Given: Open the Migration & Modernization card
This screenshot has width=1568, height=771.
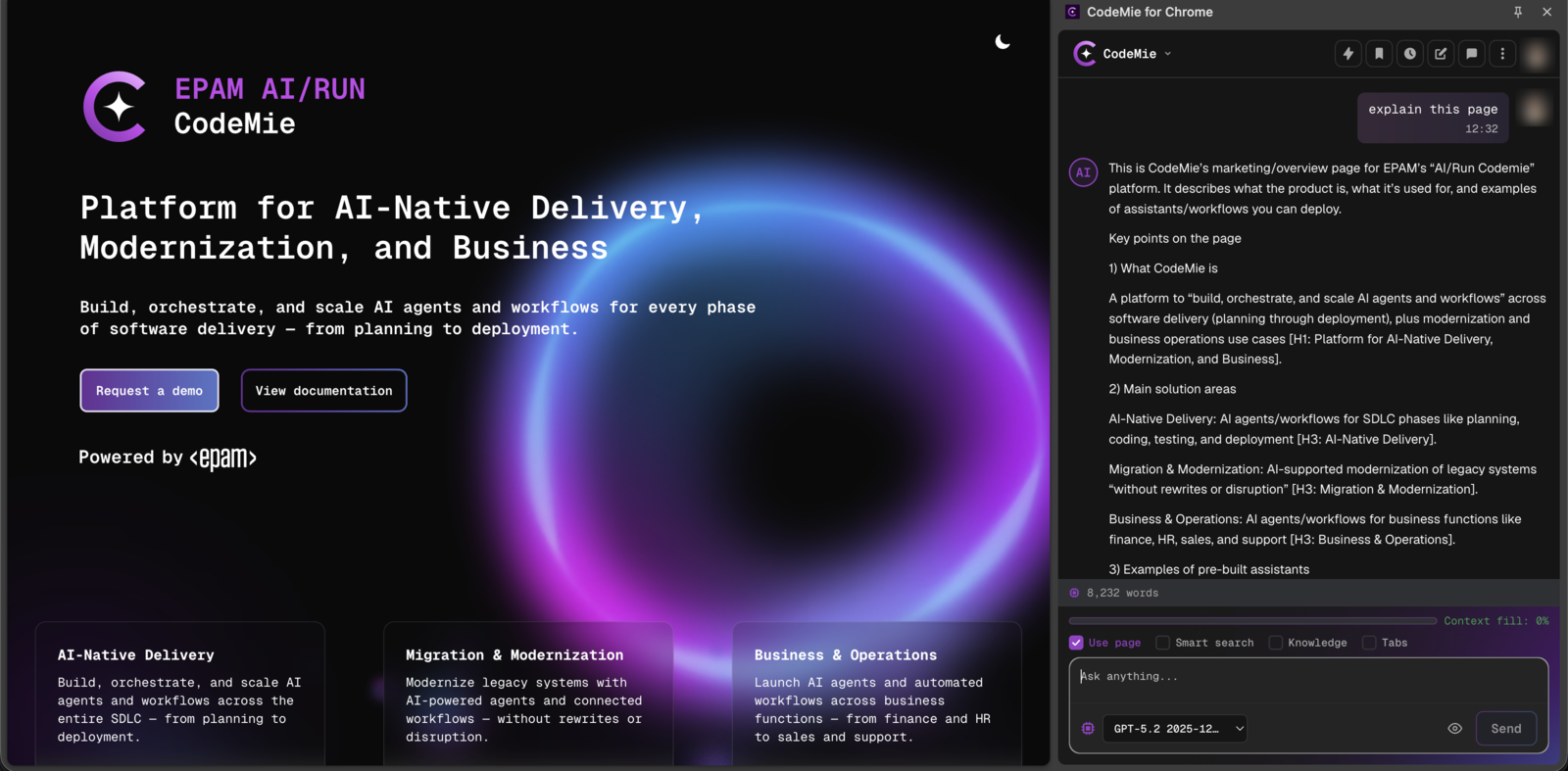Looking at the screenshot, I should point(528,694).
